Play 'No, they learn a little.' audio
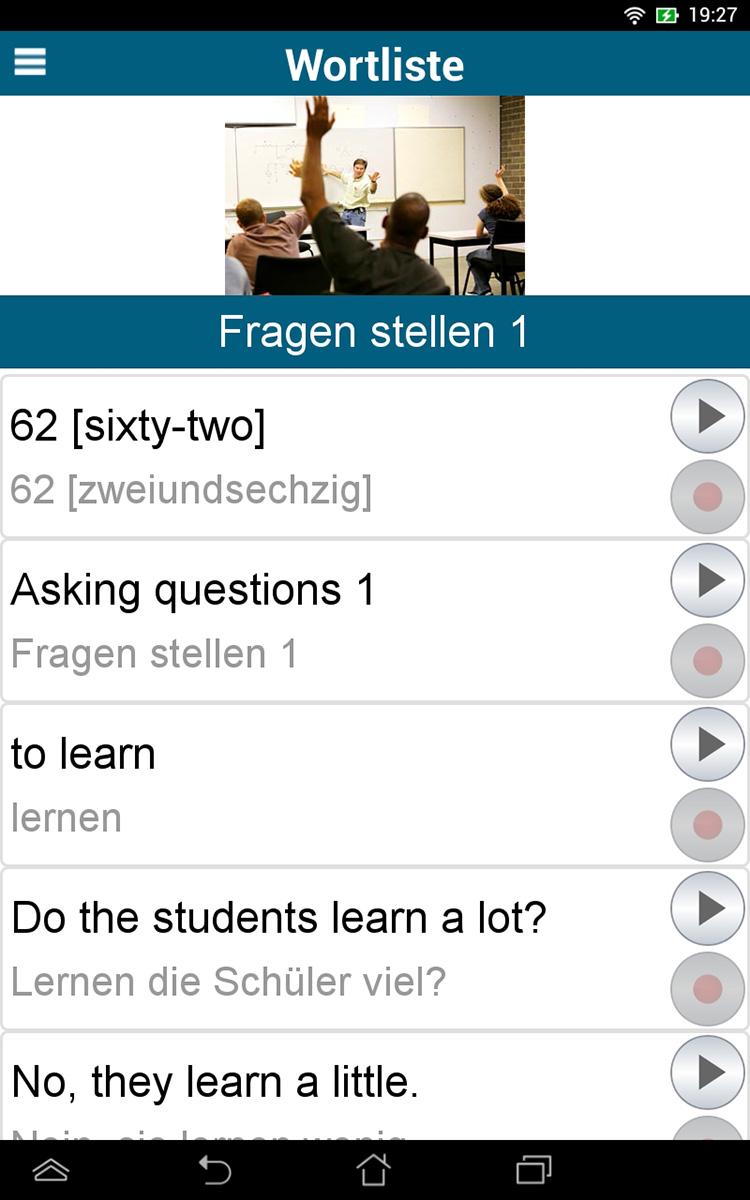The width and height of the screenshot is (750, 1200). point(707,1072)
